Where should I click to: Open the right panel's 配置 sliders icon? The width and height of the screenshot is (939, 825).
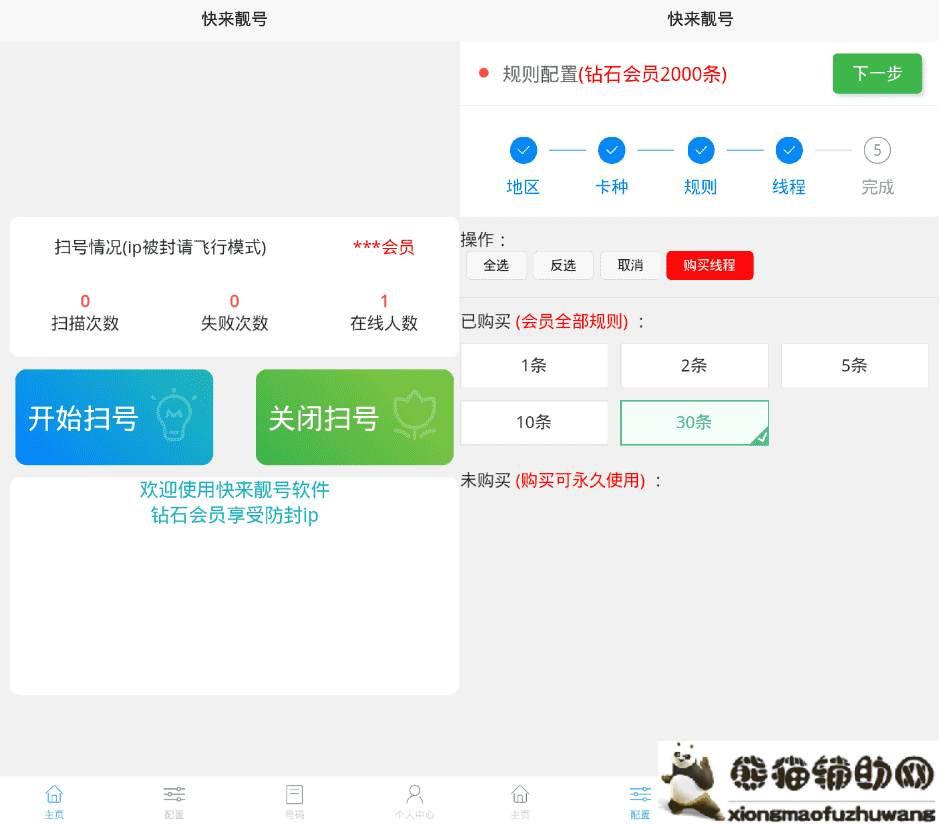click(639, 795)
